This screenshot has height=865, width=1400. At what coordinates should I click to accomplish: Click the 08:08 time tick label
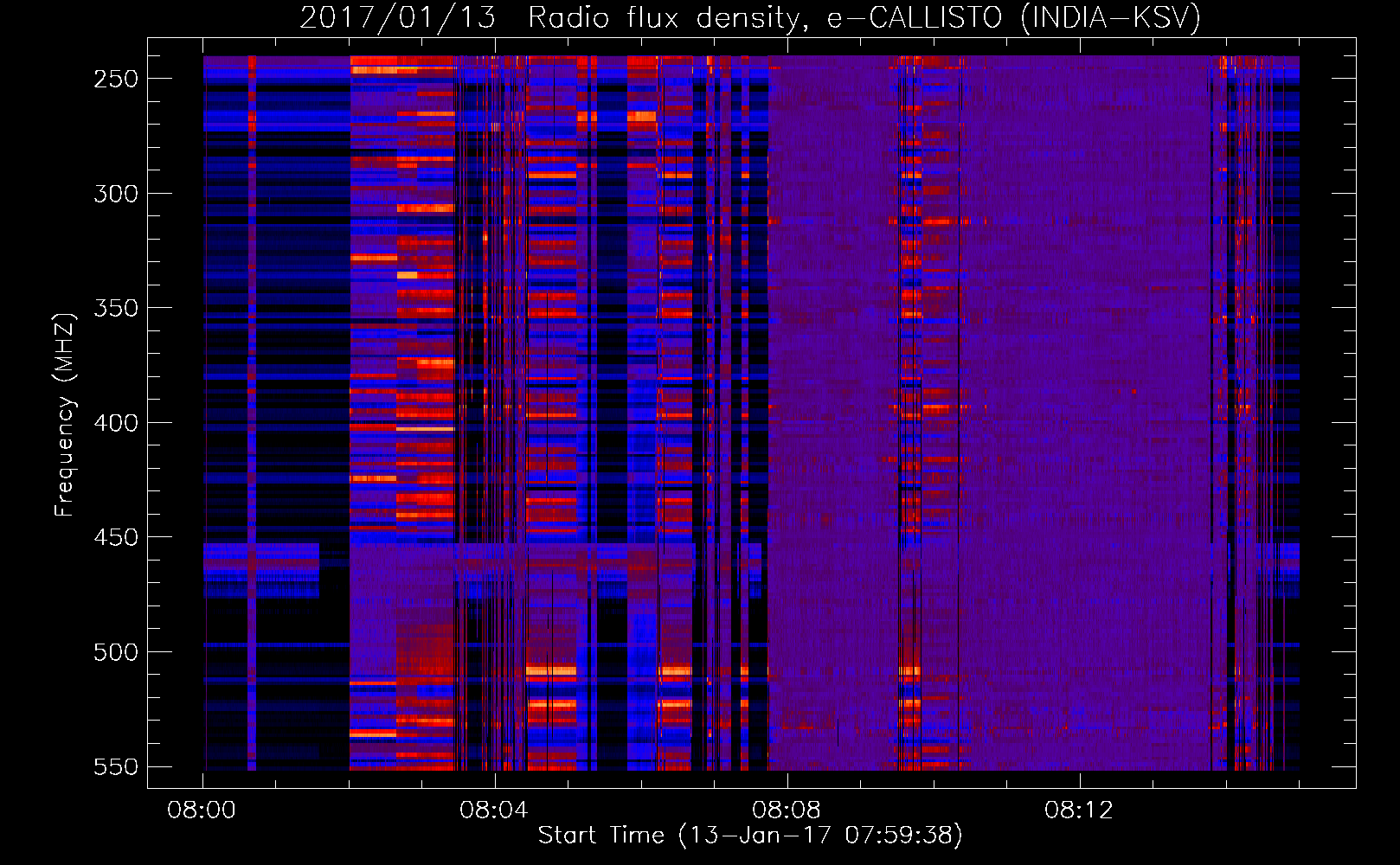[787, 811]
